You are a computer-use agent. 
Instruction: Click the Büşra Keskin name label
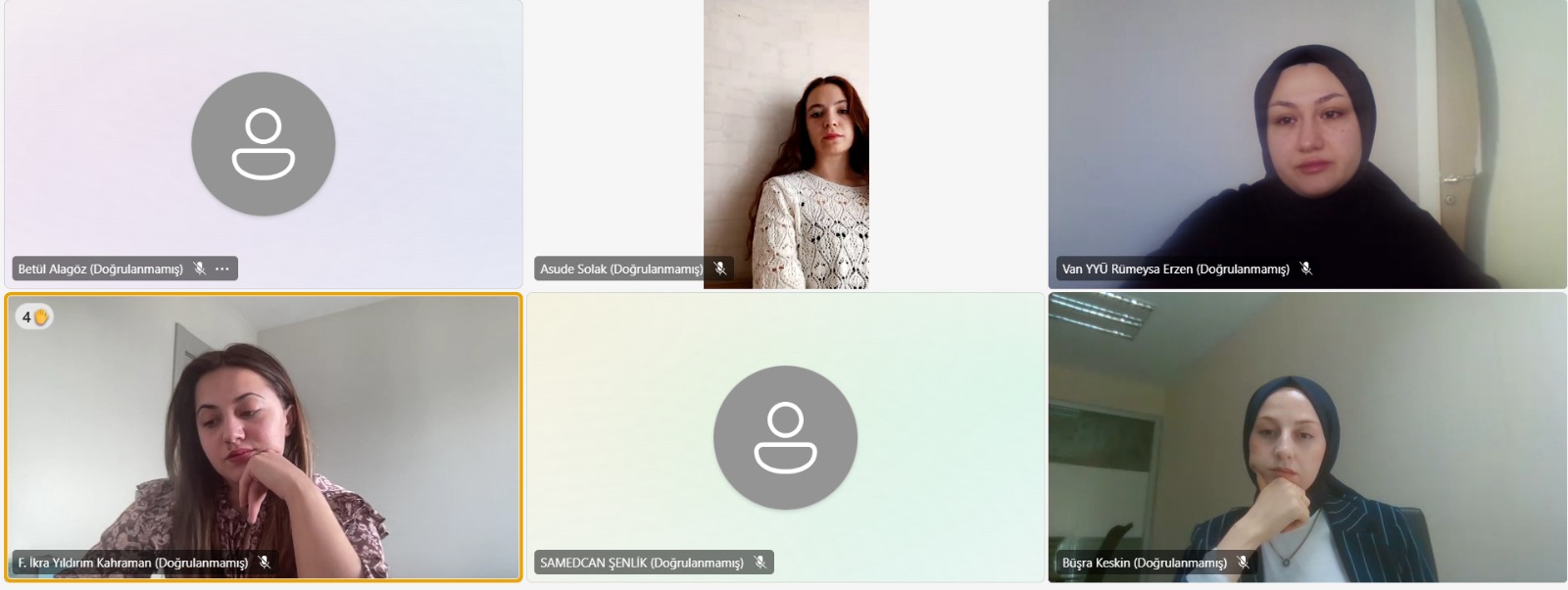point(1144,563)
